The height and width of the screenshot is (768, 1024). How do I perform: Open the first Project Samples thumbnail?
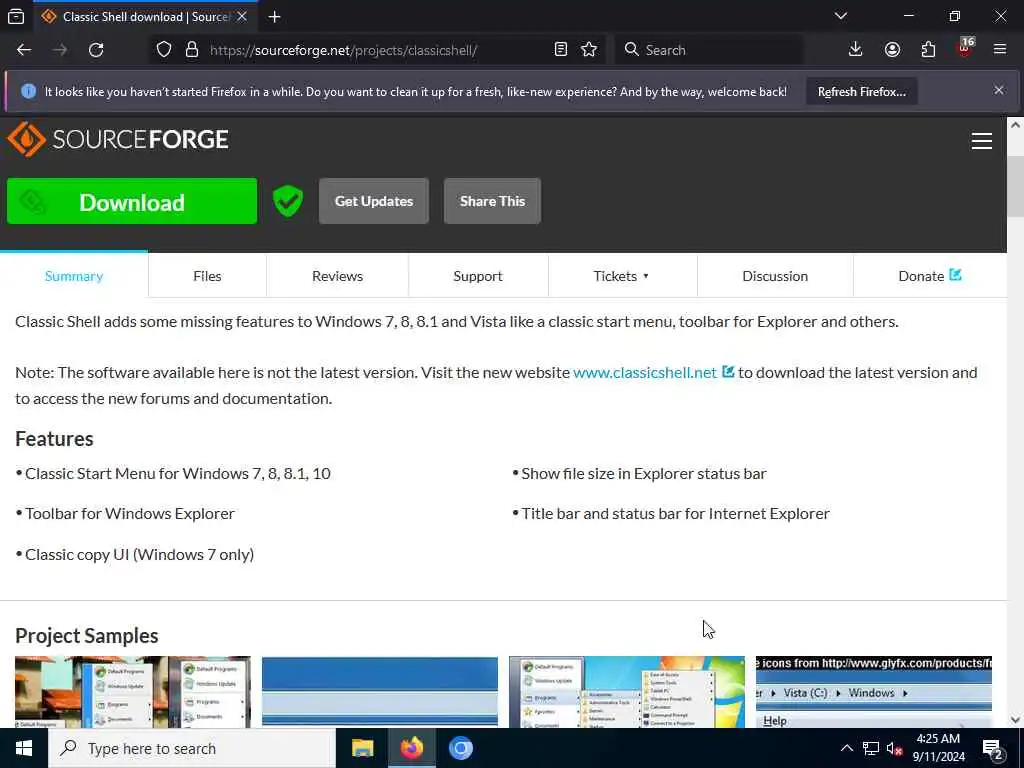click(x=133, y=692)
